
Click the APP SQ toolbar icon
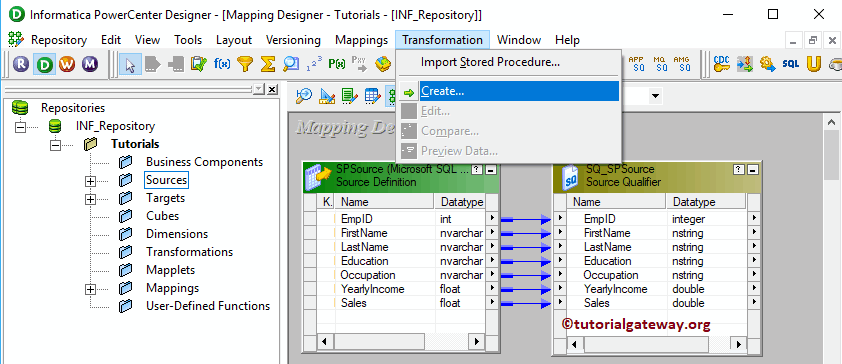637,64
